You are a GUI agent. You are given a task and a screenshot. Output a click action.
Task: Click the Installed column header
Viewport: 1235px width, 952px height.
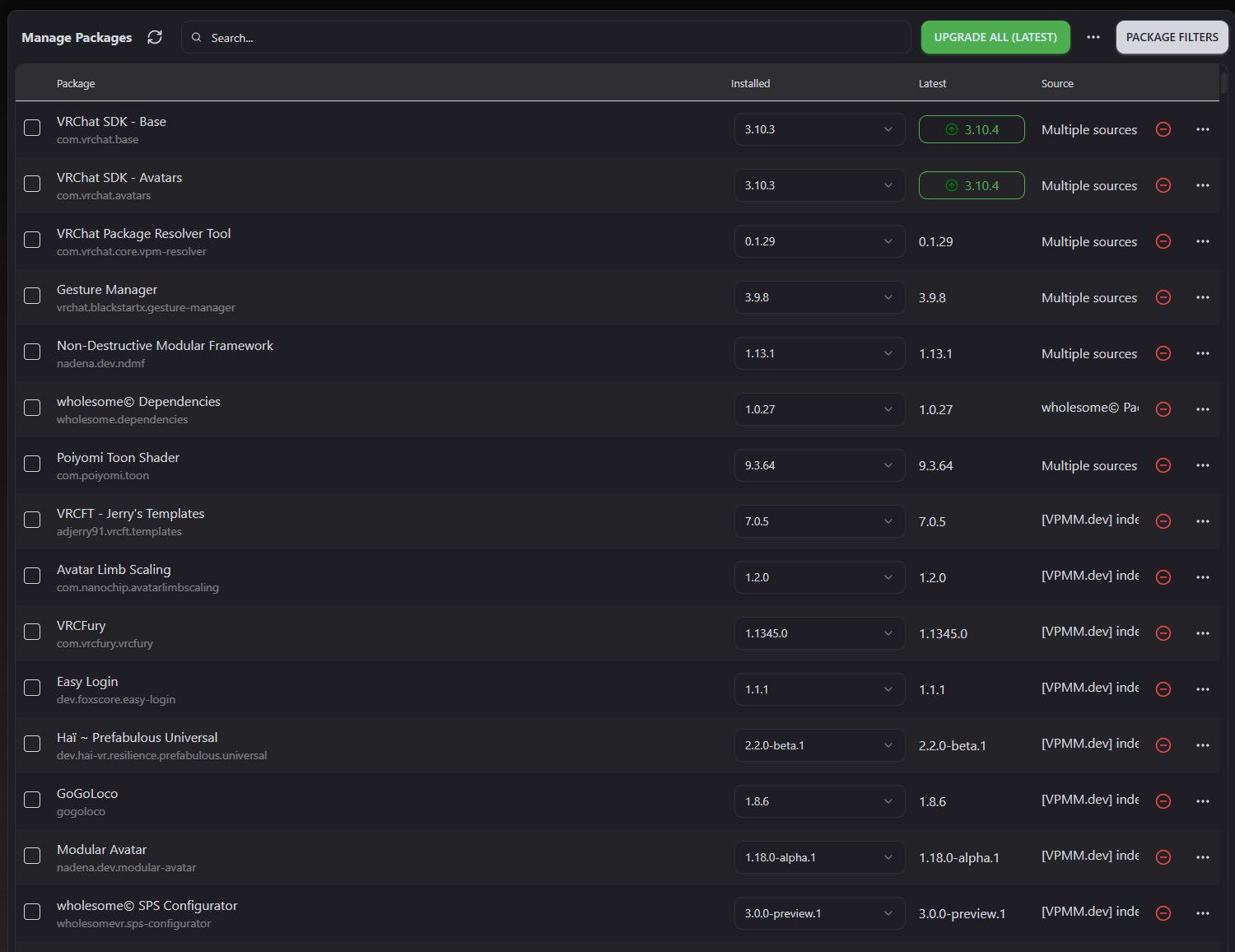pyautogui.click(x=751, y=83)
